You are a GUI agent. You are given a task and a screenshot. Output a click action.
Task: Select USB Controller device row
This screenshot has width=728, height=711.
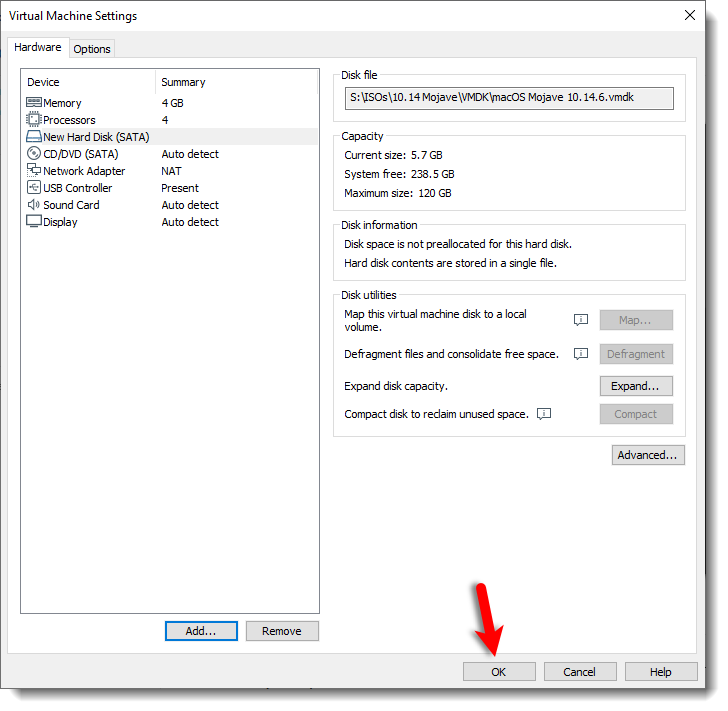tap(171, 188)
